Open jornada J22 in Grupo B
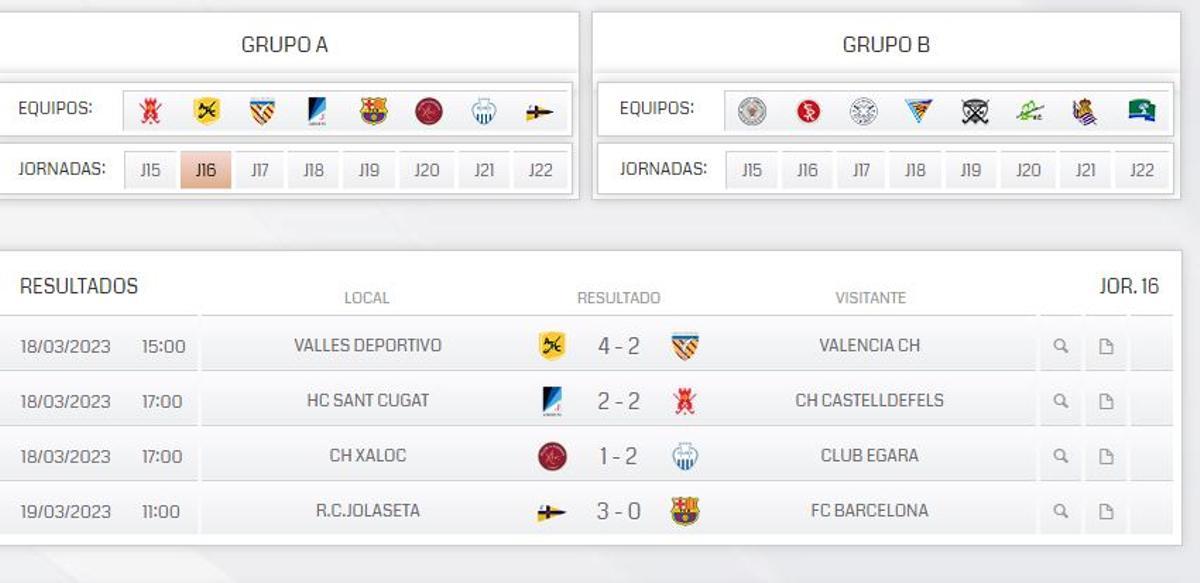This screenshot has width=1200, height=583. 1142,169
